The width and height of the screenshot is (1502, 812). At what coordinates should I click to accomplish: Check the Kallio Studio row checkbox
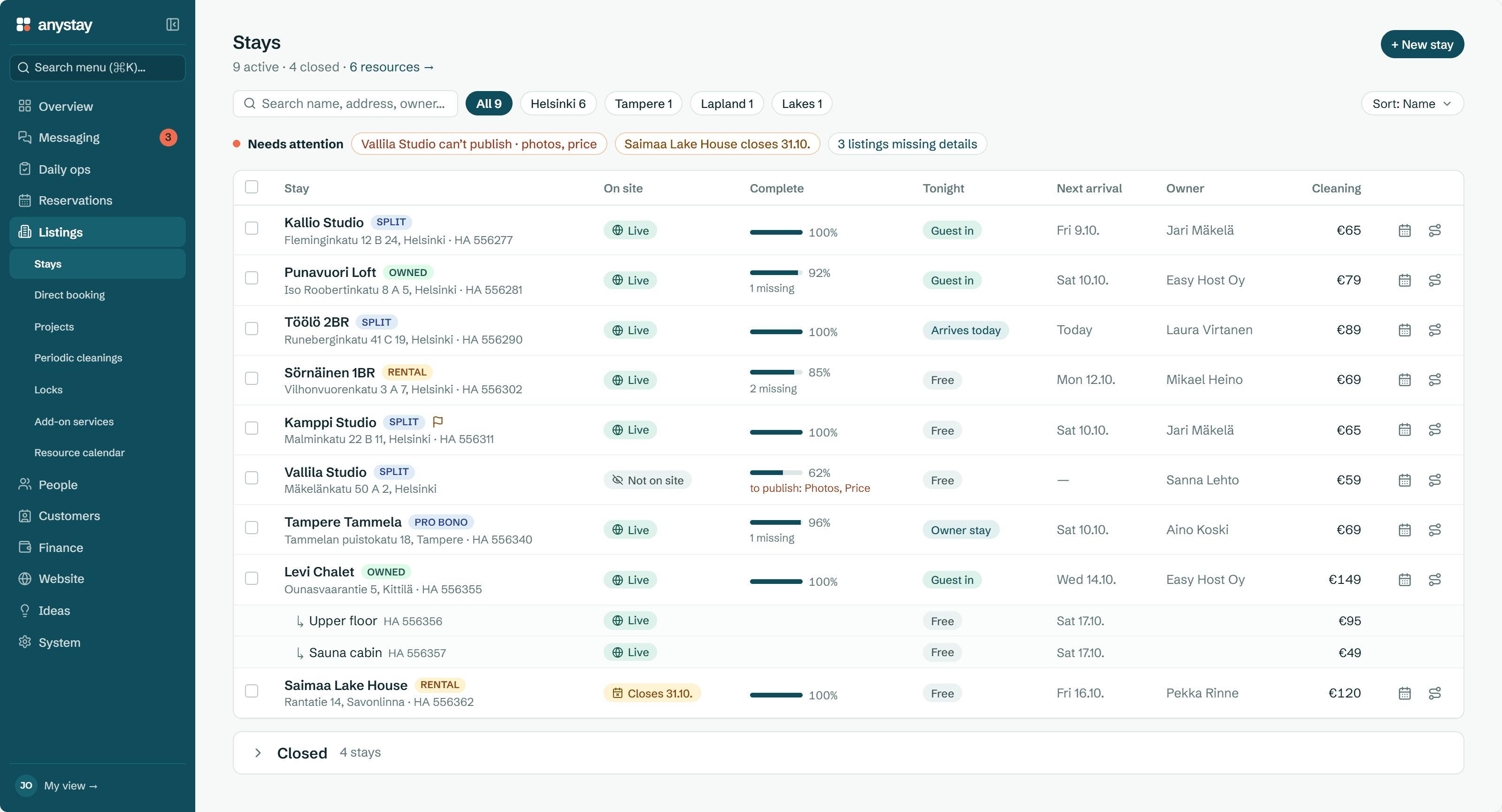tap(251, 228)
